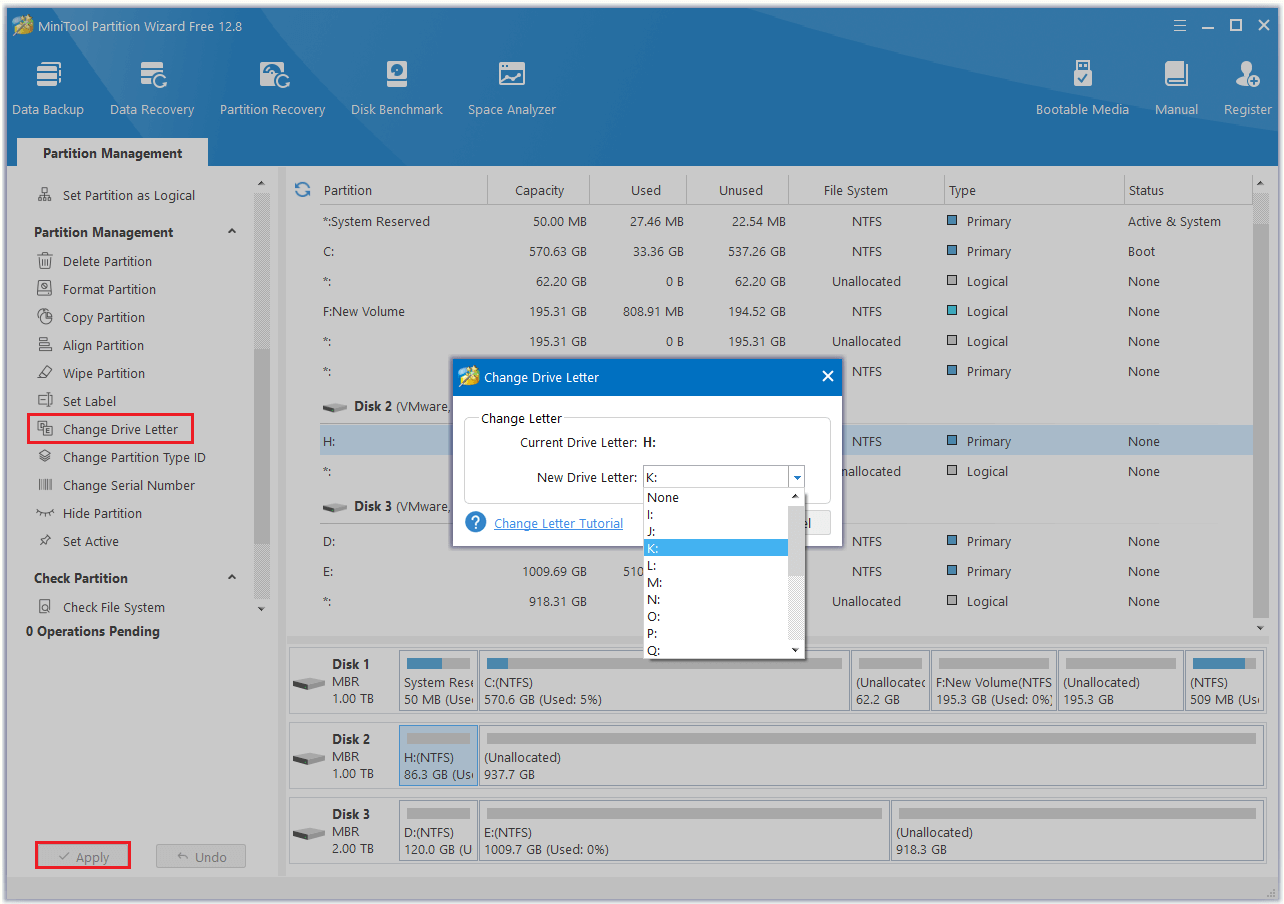The image size is (1284, 904).
Task: Sort by File System column header
Action: [866, 190]
